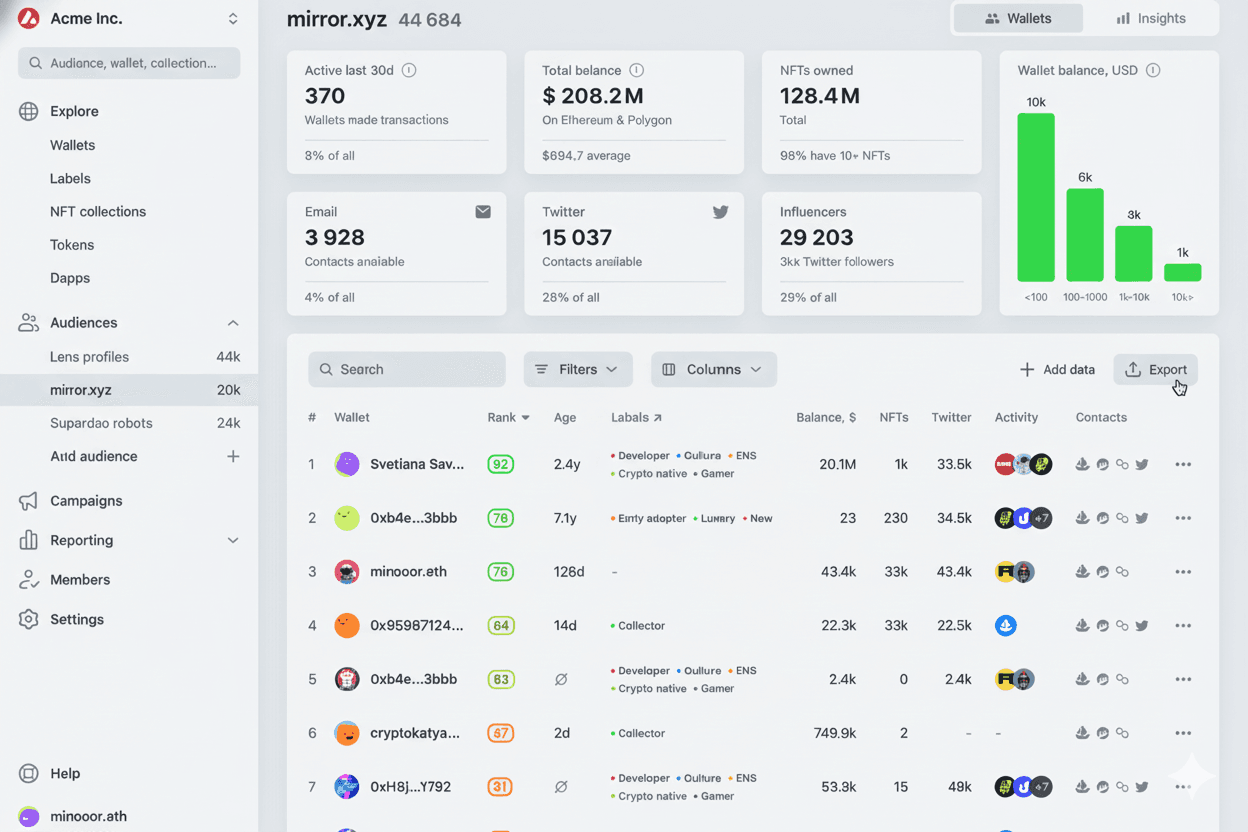Click the Mirror icon for minooor.eth's row

pyautogui.click(x=1102, y=571)
